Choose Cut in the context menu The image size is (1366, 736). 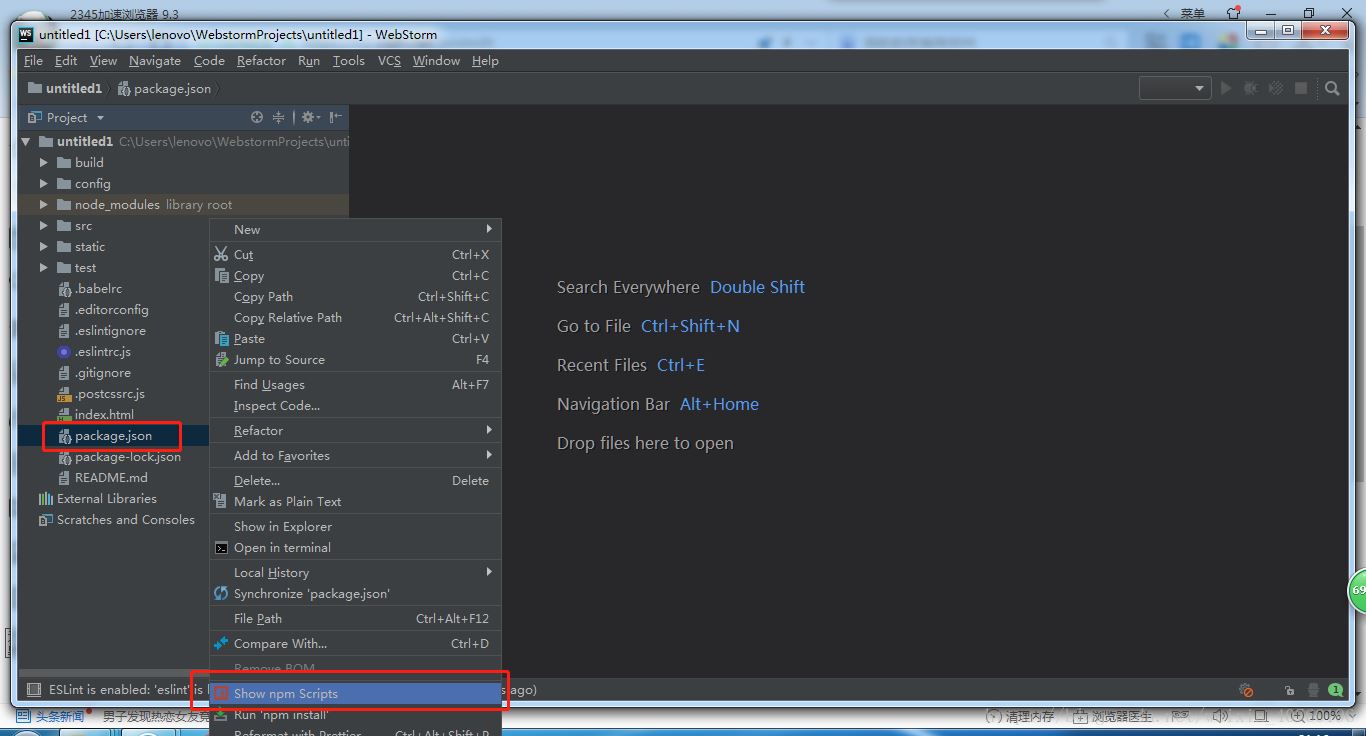click(x=355, y=255)
